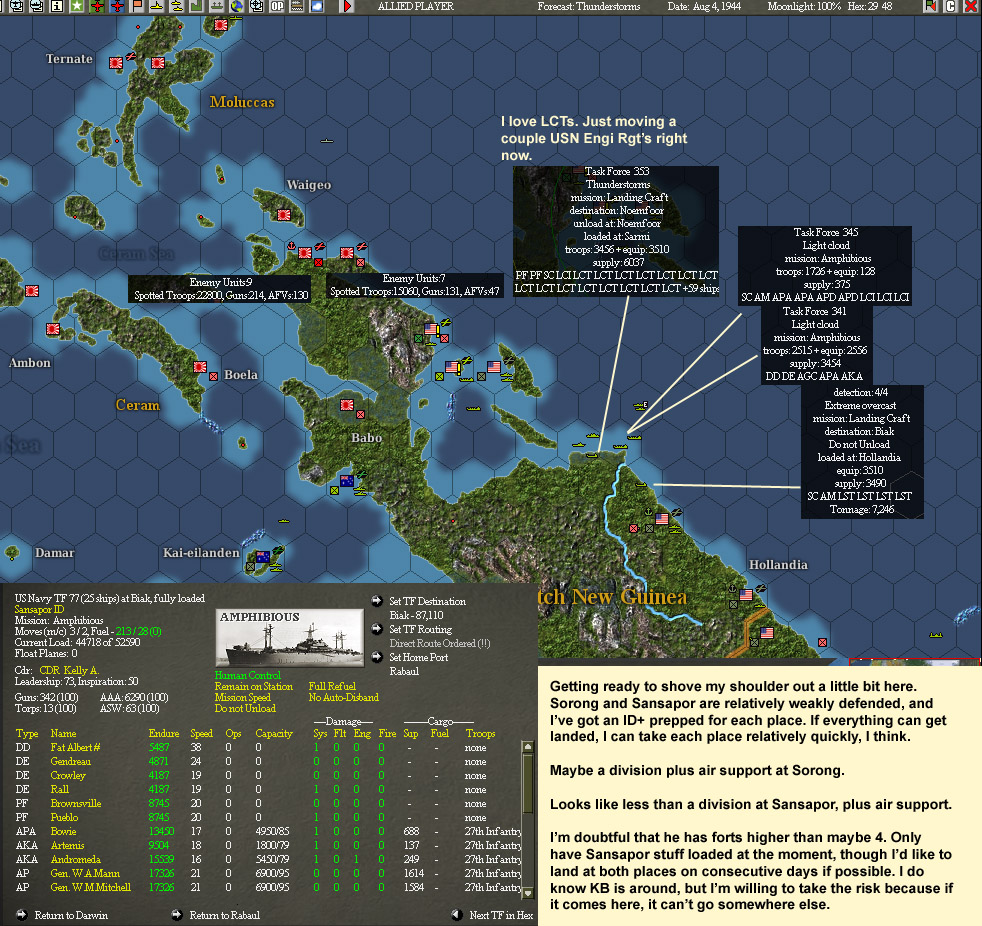The width and height of the screenshot is (982, 926).
Task: Click the 'Date: Aug 4, 1944' text
Action: (x=704, y=6)
